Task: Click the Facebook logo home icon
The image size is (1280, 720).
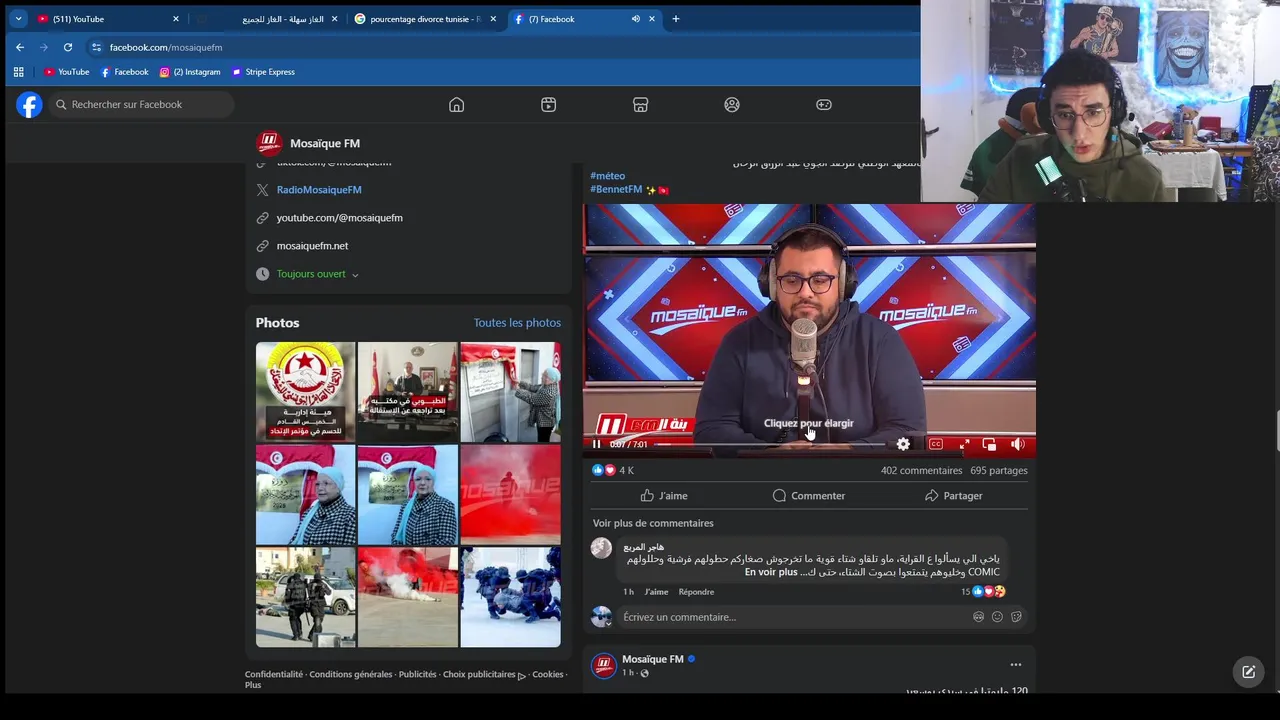Action: click(x=30, y=104)
